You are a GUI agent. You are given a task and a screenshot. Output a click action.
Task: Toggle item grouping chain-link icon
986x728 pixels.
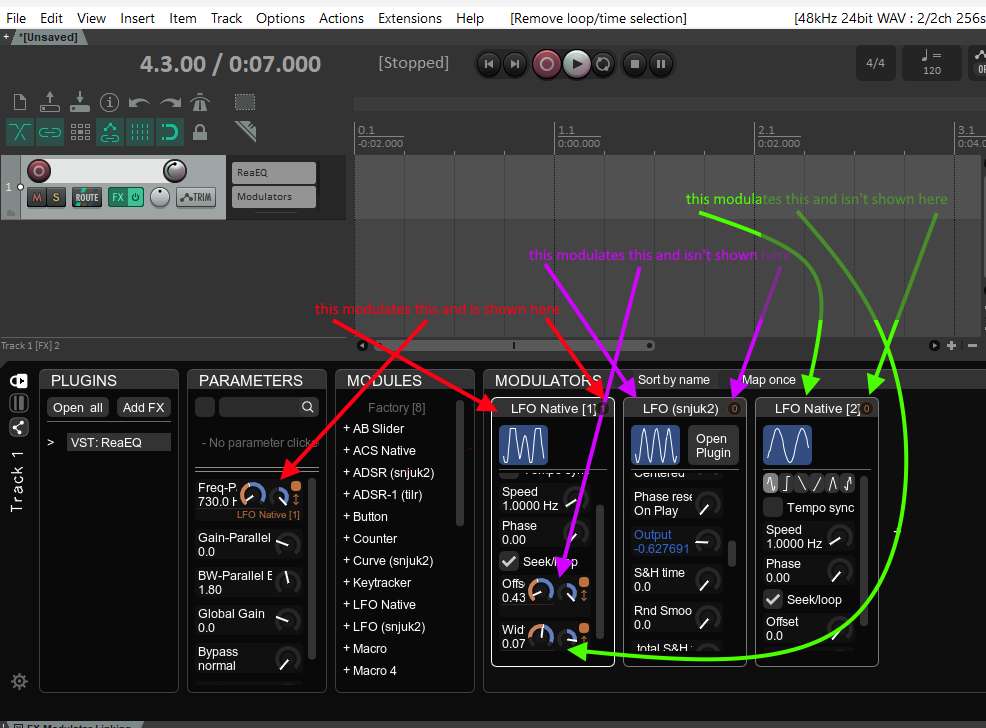50,132
